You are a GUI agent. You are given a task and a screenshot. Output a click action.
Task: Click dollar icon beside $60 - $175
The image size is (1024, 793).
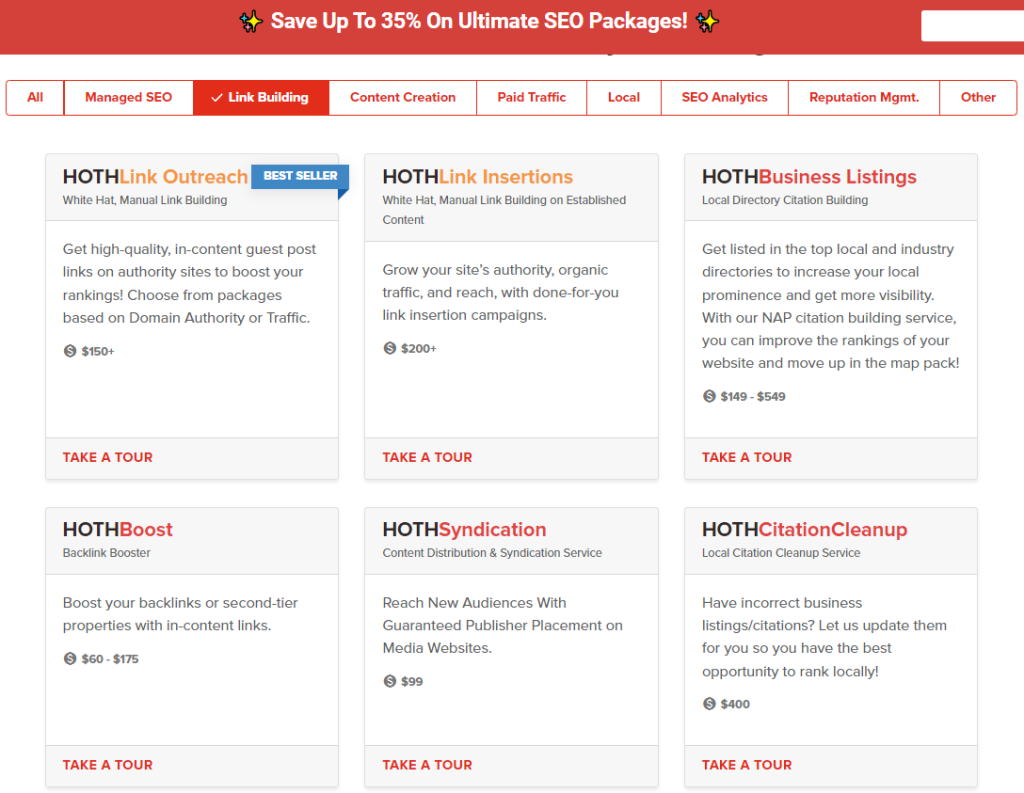70,659
